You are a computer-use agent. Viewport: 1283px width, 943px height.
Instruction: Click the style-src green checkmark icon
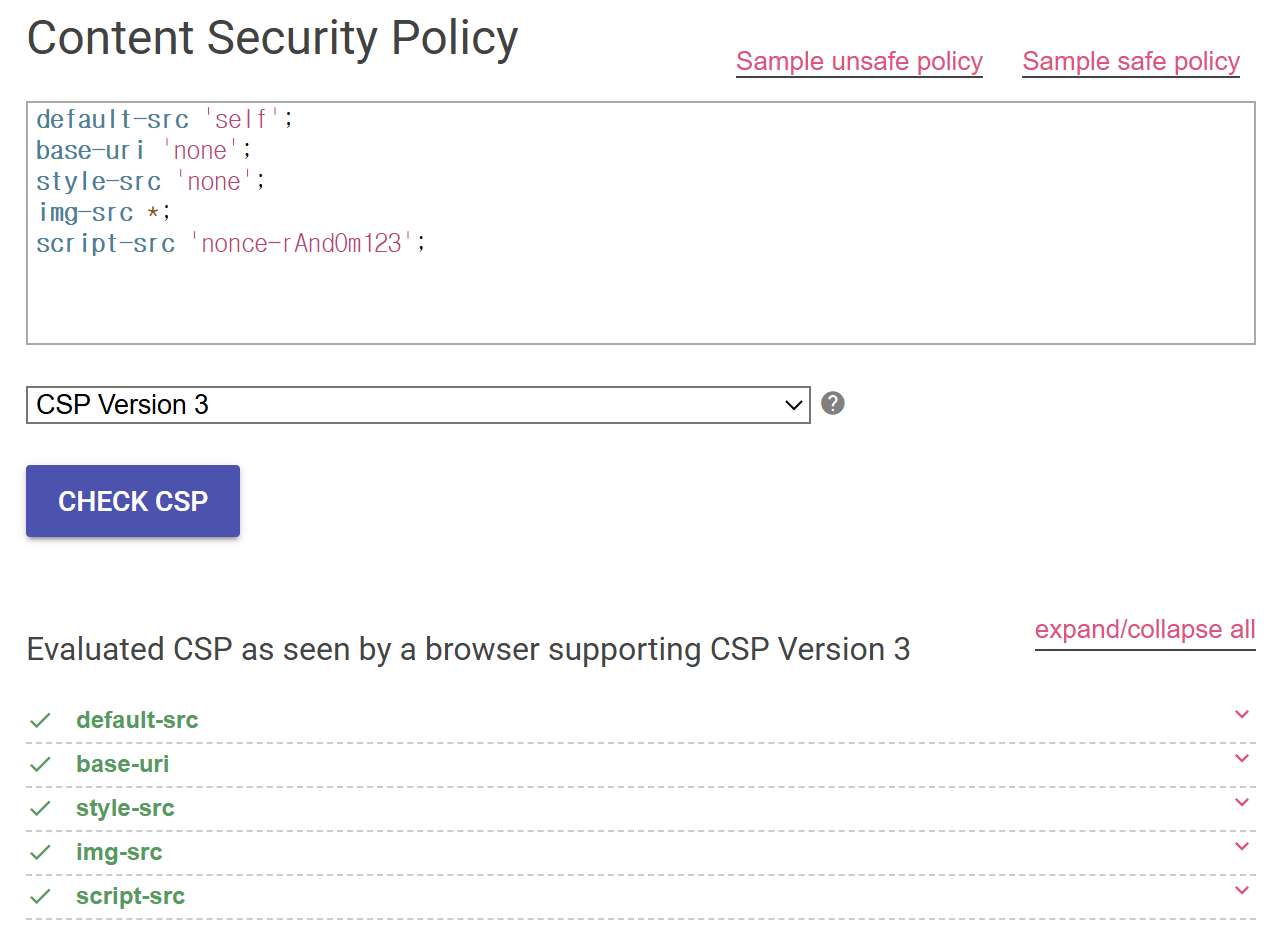[40, 808]
